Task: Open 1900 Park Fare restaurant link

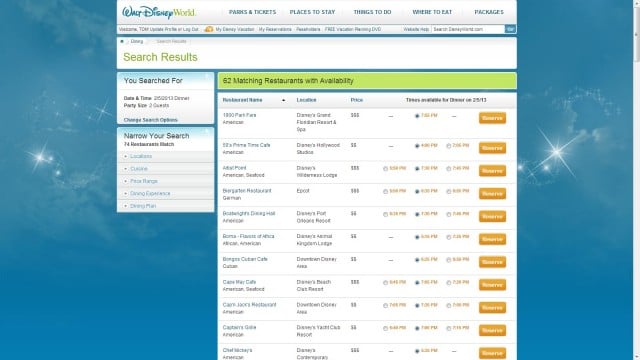Action: click(240, 115)
